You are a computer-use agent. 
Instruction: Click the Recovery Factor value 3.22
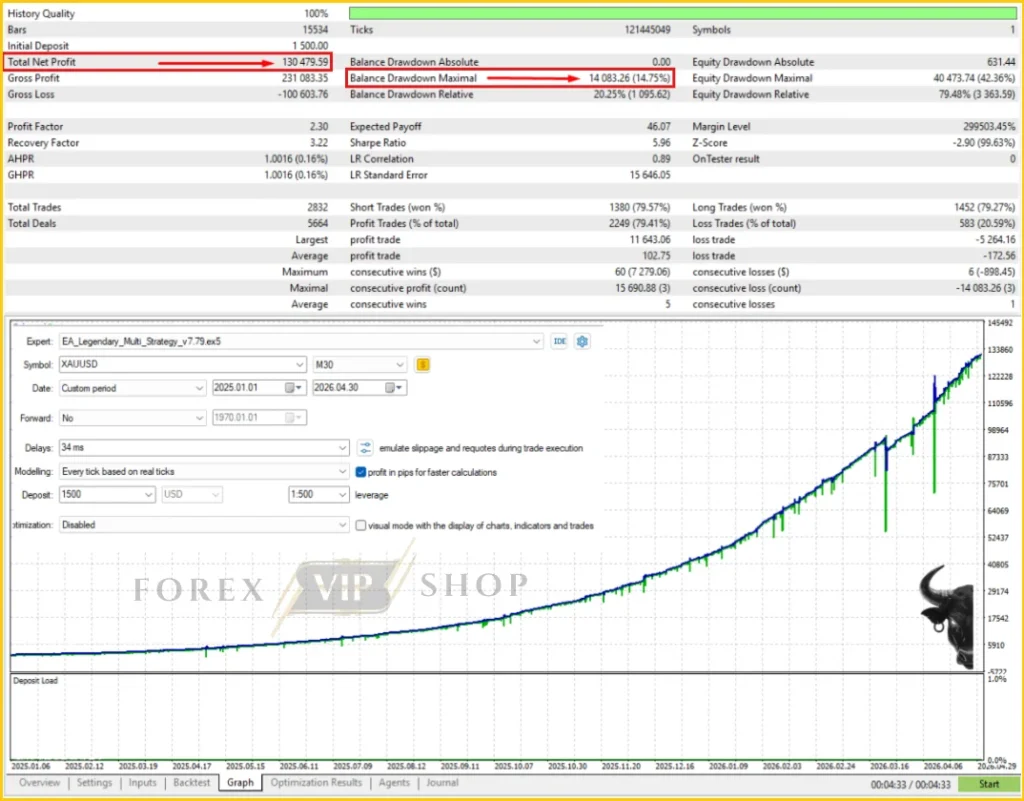click(319, 142)
